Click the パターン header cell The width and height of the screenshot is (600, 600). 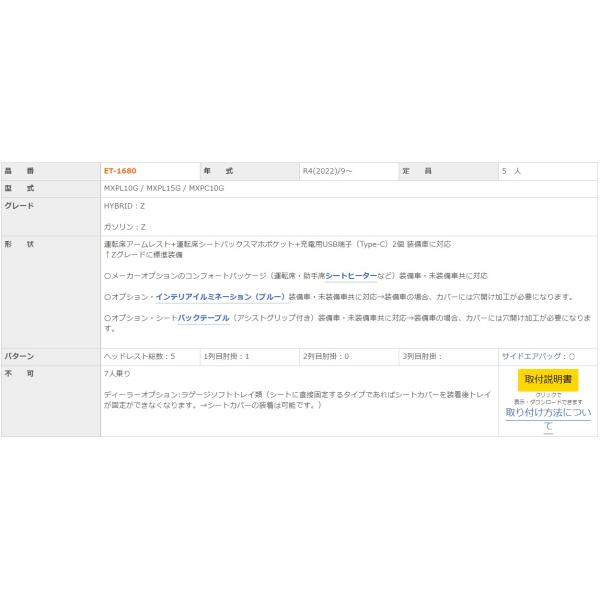pos(51,357)
